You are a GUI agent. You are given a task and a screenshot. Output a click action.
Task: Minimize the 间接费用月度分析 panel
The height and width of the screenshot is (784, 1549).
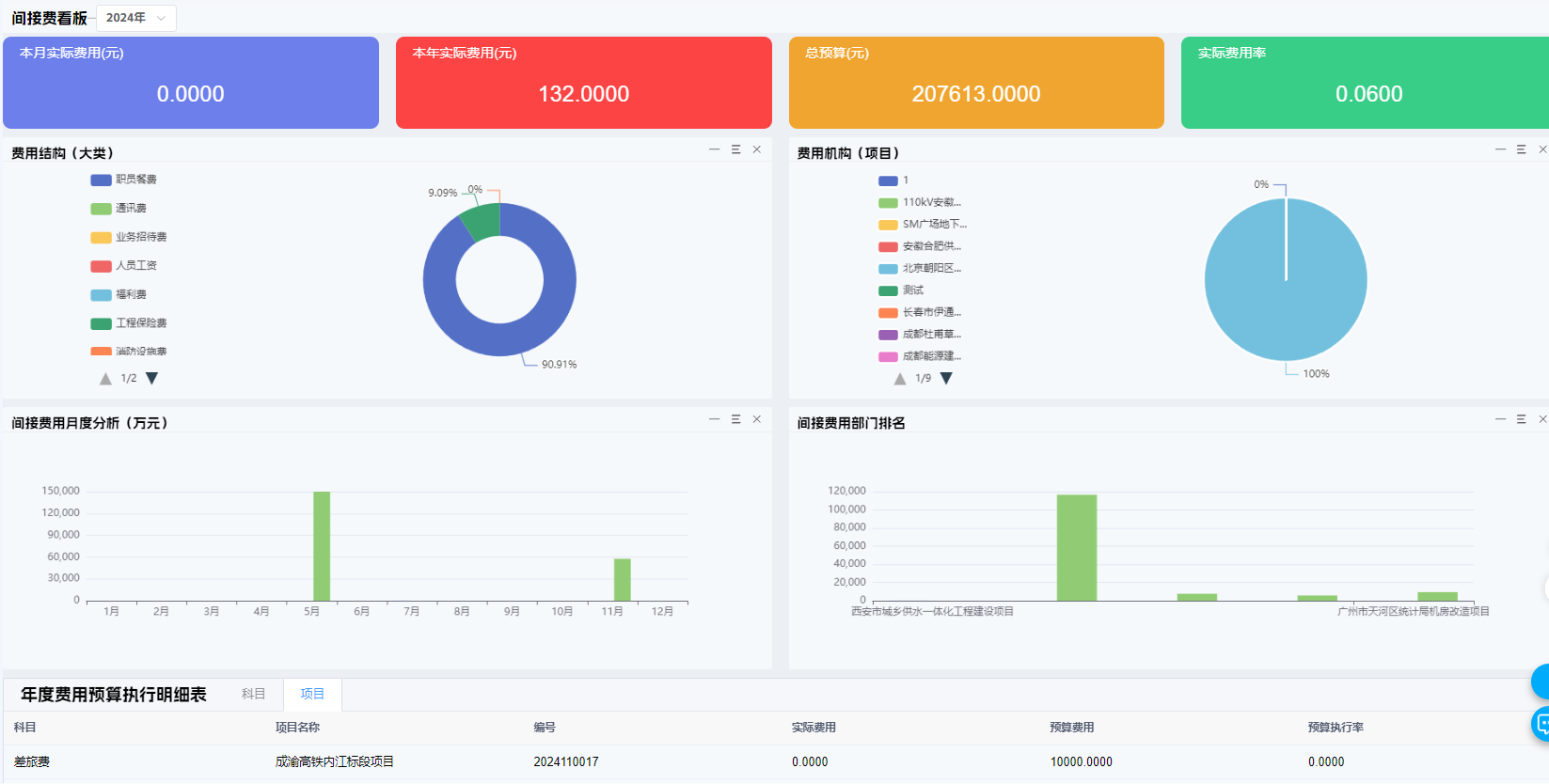tap(715, 419)
